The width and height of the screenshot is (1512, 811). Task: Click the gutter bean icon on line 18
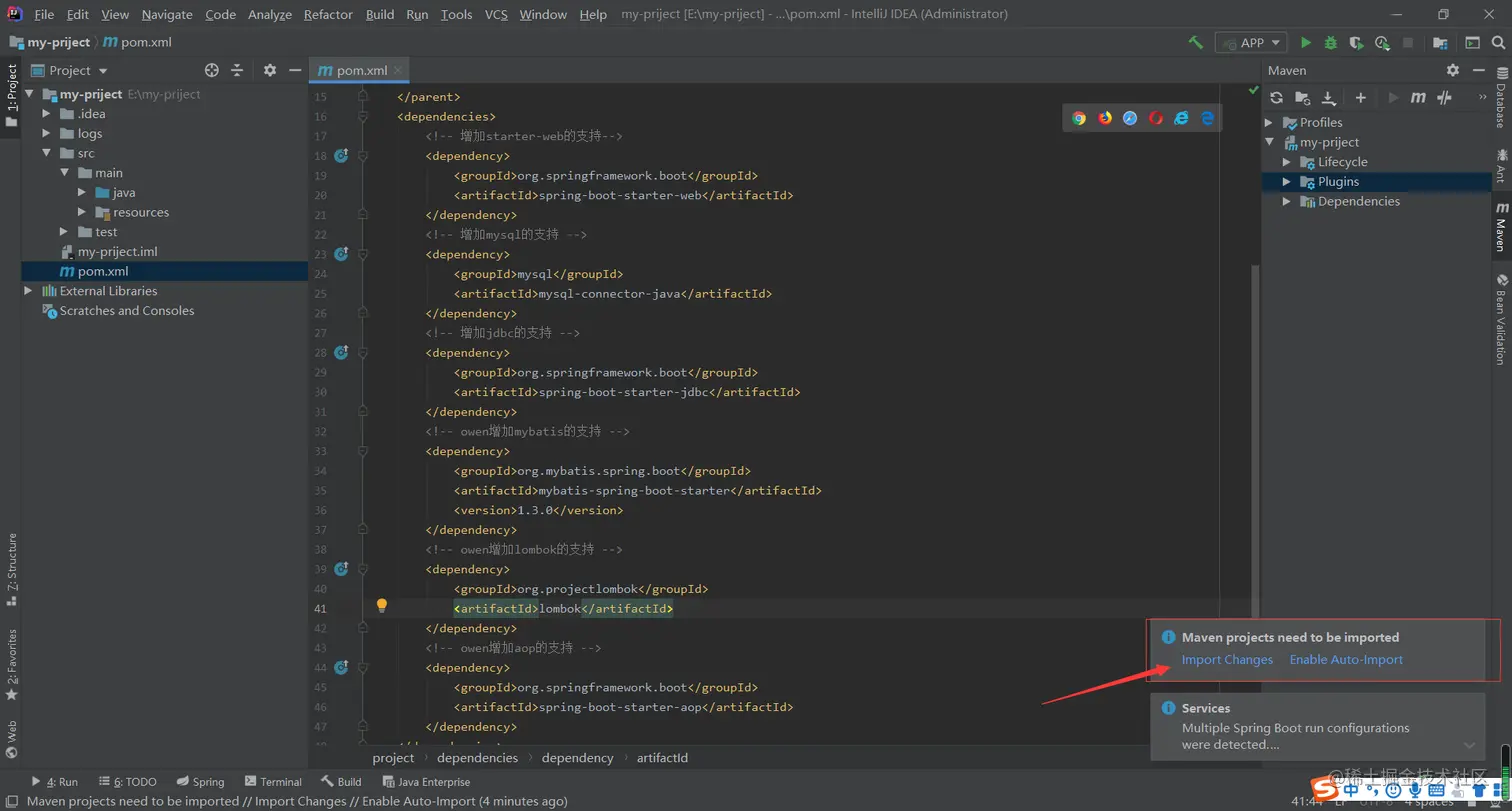341,156
